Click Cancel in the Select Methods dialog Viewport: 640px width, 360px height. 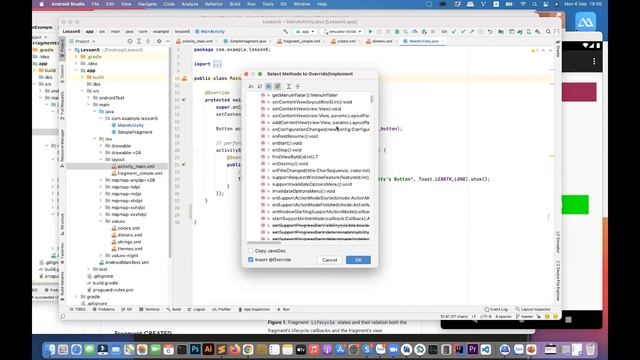click(x=329, y=260)
